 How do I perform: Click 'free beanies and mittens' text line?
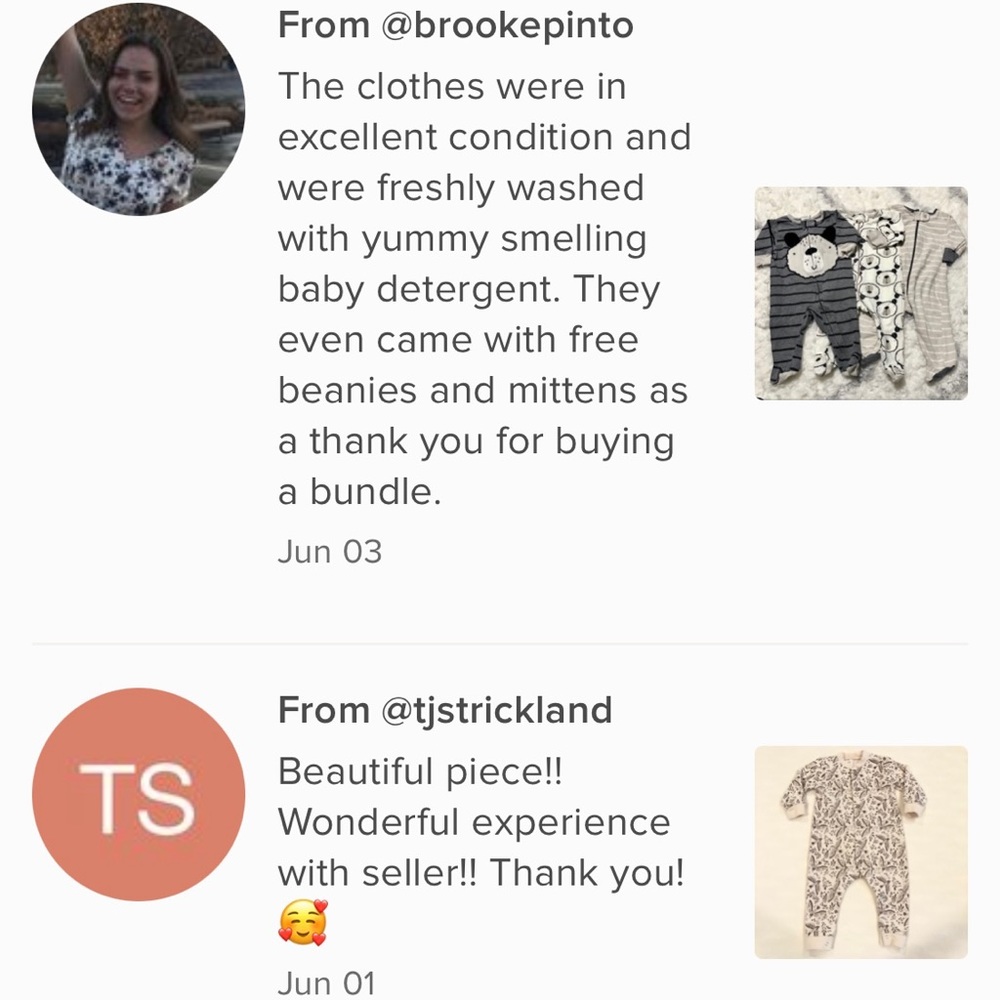tap(483, 390)
